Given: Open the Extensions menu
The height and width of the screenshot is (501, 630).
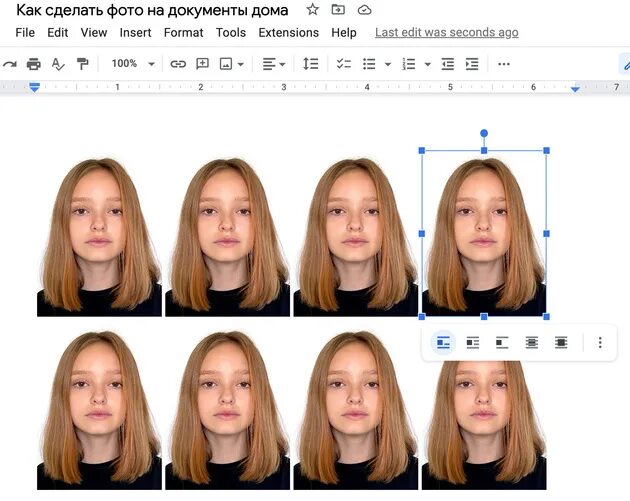Looking at the screenshot, I should [x=288, y=33].
